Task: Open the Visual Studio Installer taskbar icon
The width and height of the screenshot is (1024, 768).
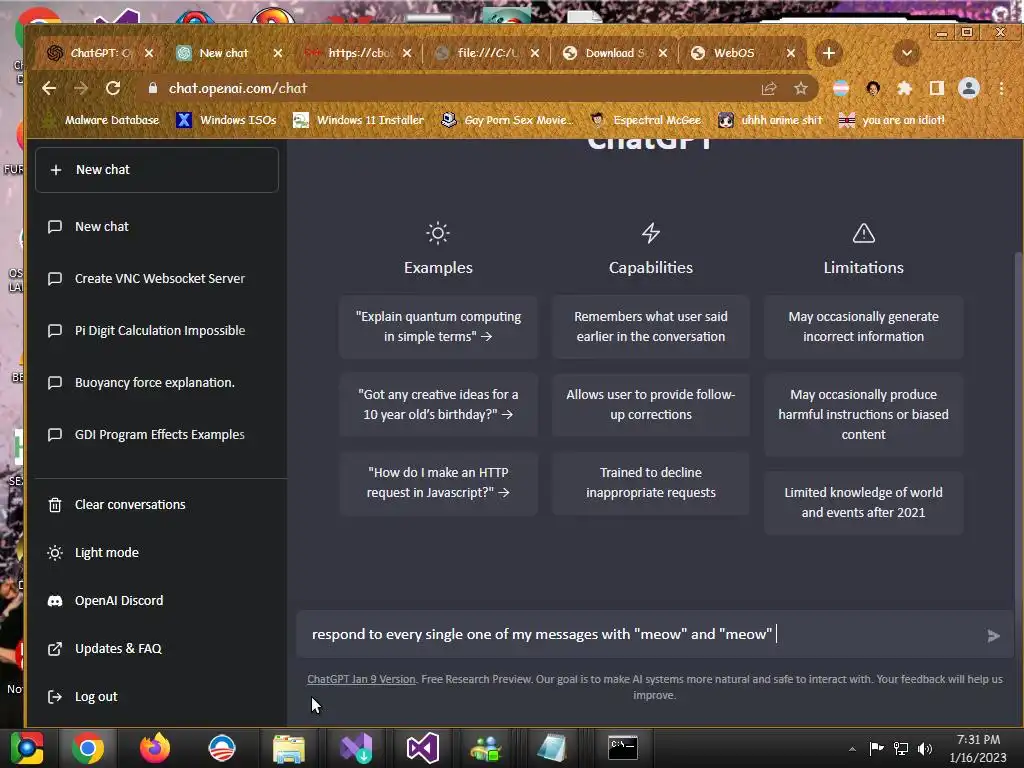Action: click(355, 748)
